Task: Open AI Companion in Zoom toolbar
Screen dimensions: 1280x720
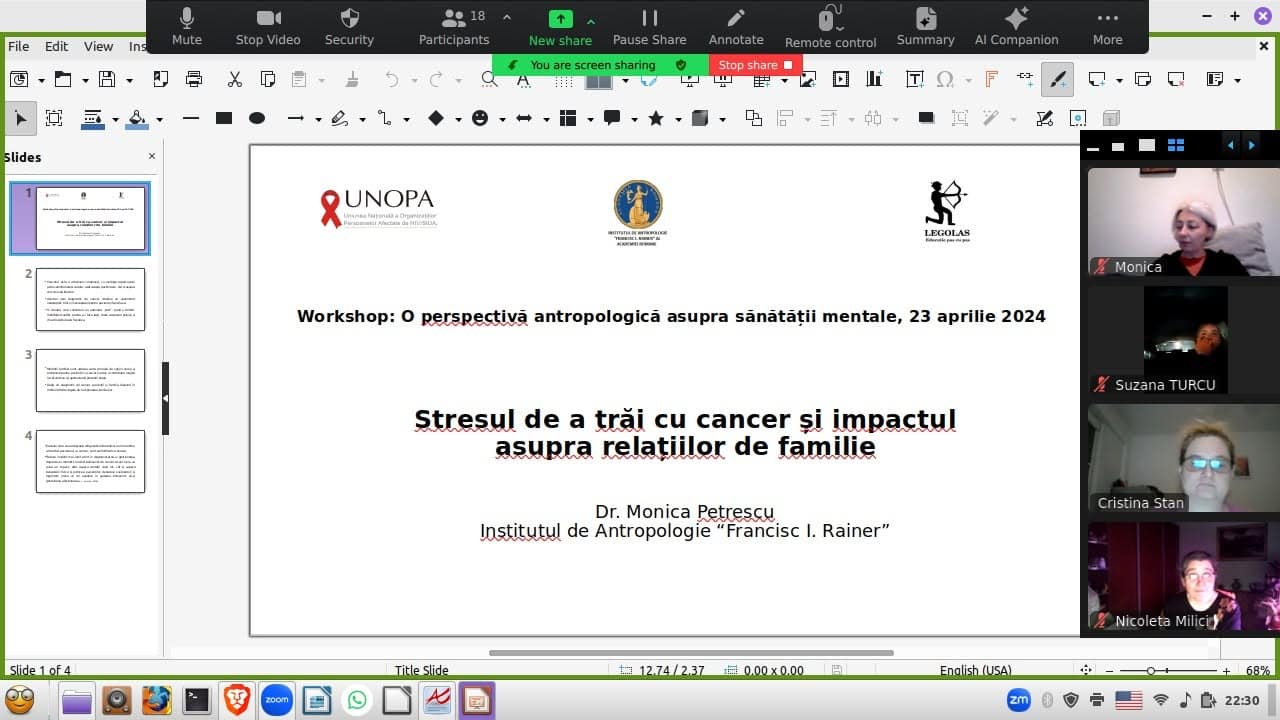Action: tap(1016, 27)
